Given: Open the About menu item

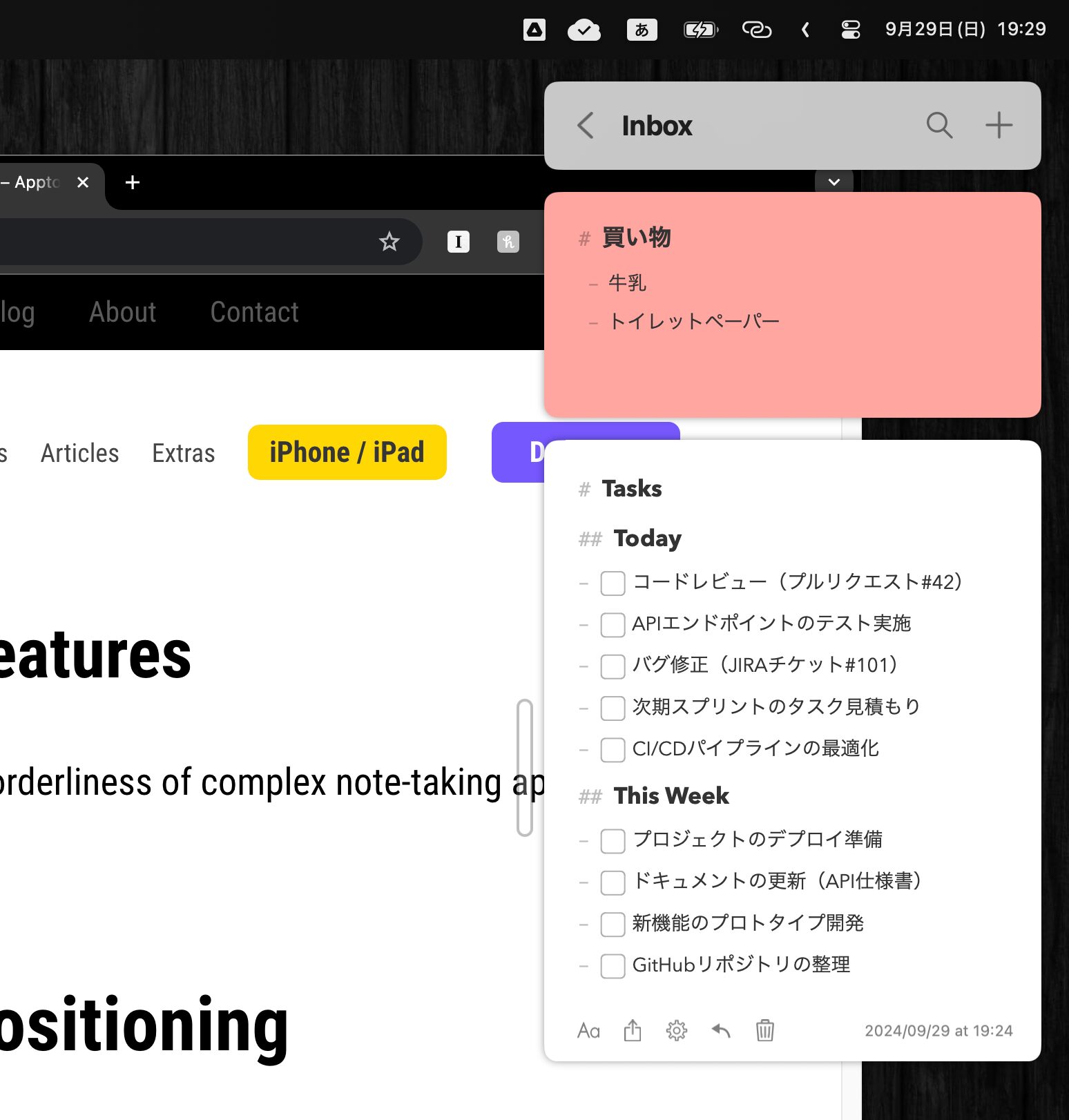Looking at the screenshot, I should click(x=123, y=312).
